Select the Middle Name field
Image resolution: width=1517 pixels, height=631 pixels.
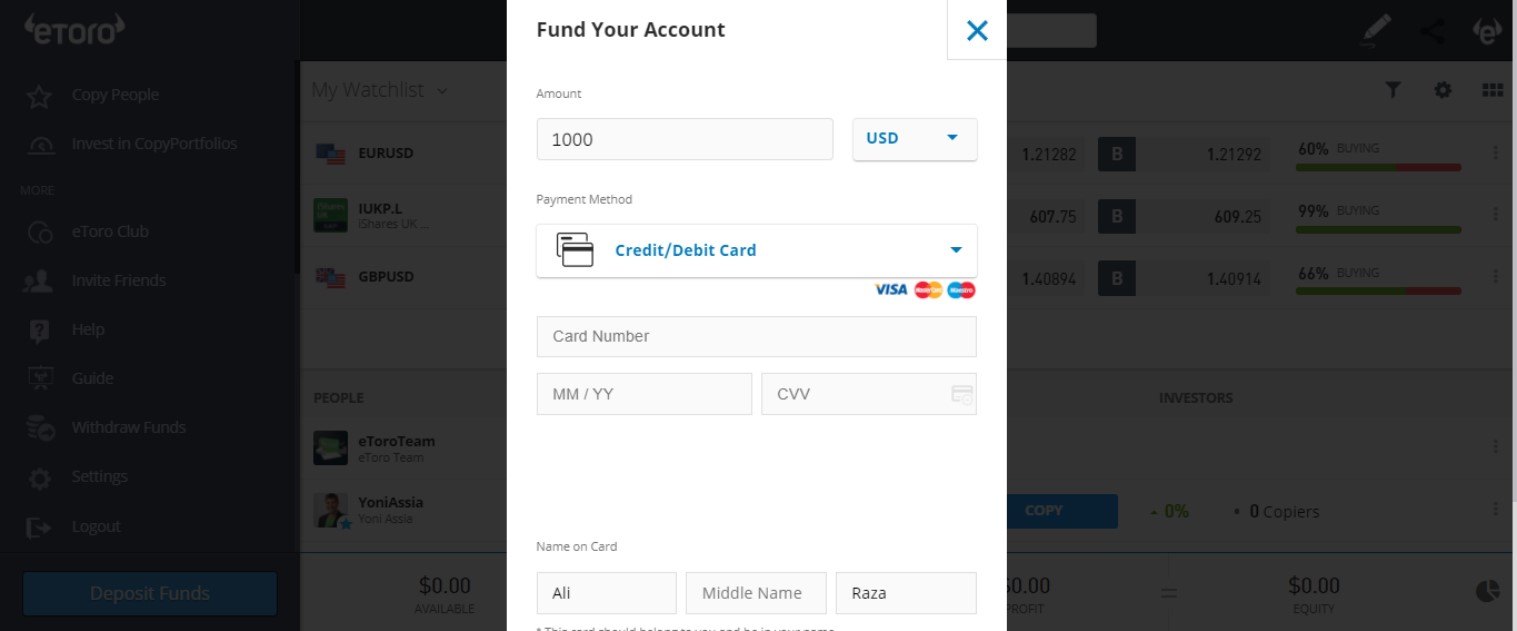pyautogui.click(x=756, y=593)
